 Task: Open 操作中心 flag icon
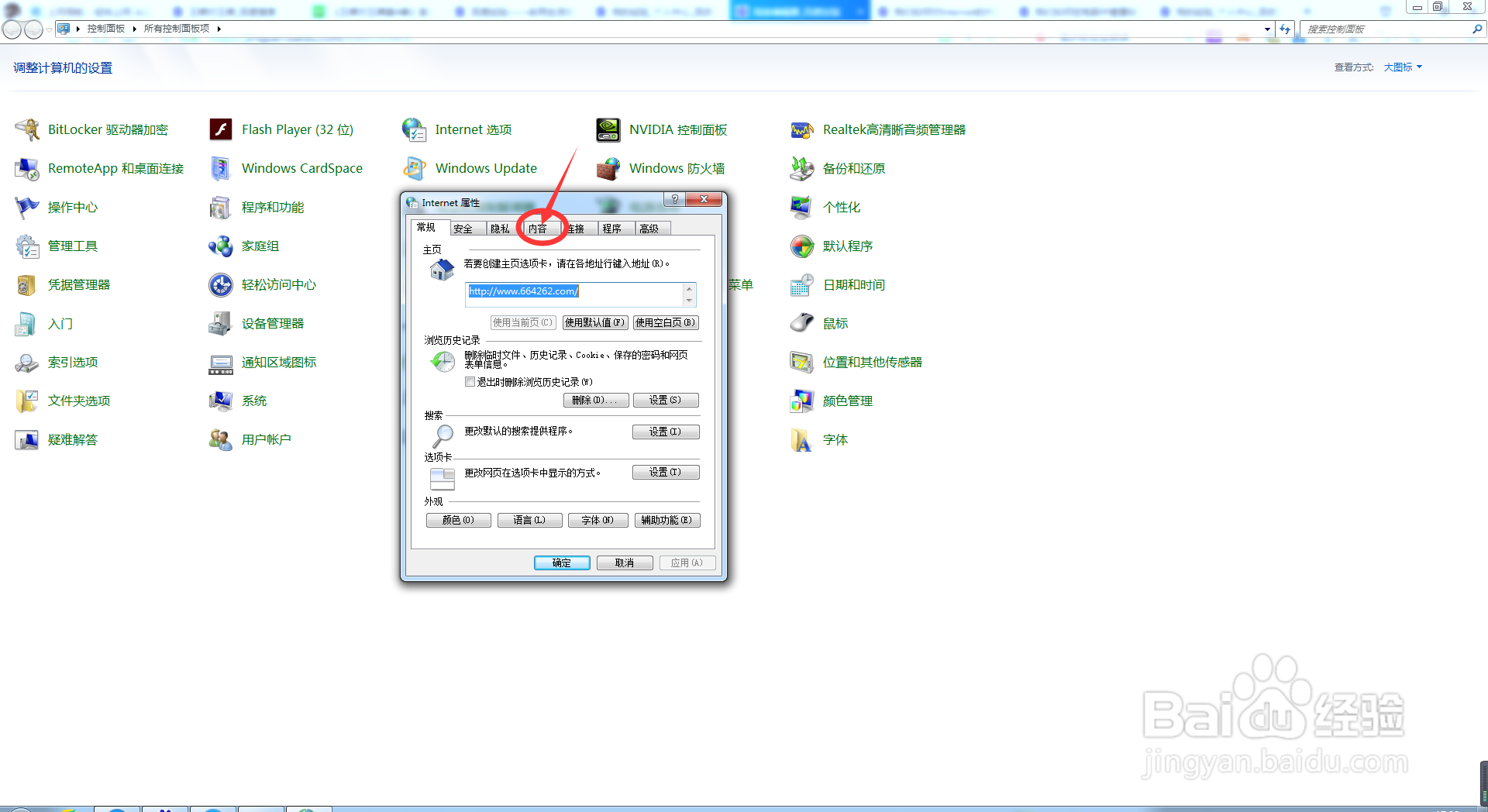27,207
